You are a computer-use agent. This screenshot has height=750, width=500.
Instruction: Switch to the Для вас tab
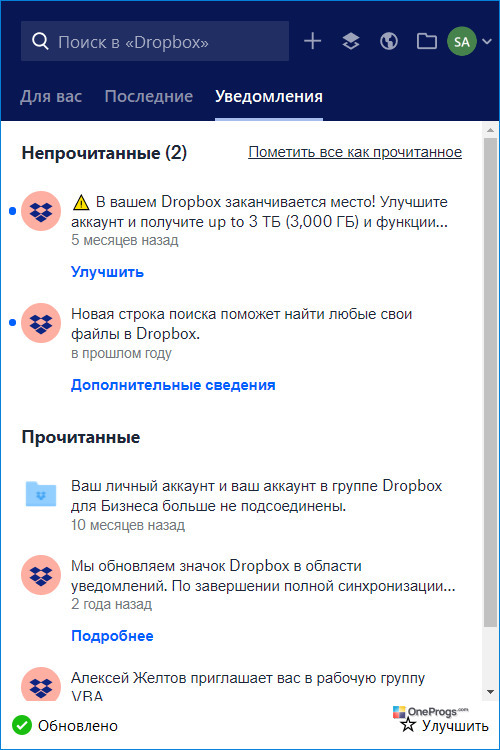(x=51, y=97)
